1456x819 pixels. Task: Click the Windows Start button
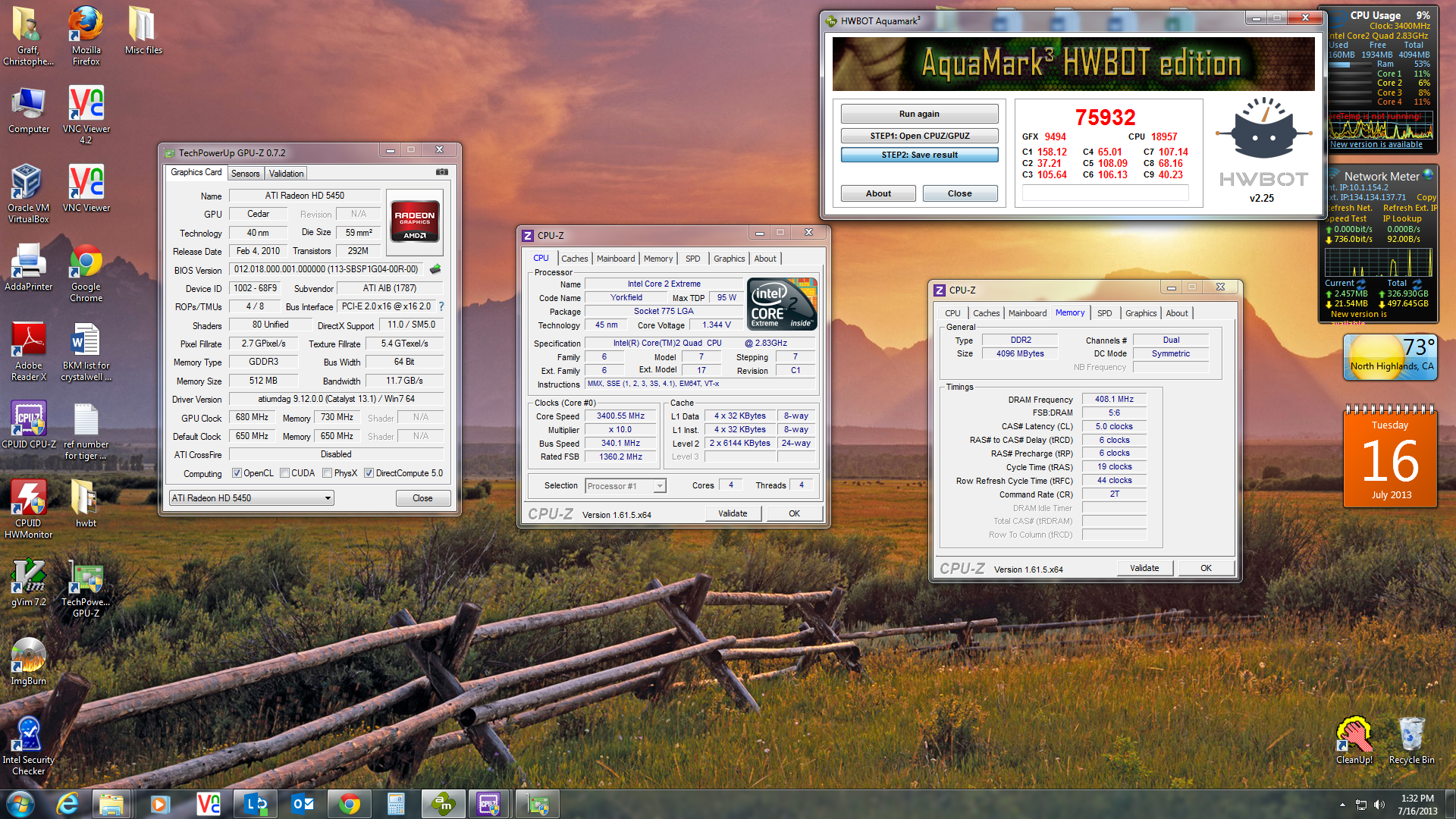tap(20, 804)
